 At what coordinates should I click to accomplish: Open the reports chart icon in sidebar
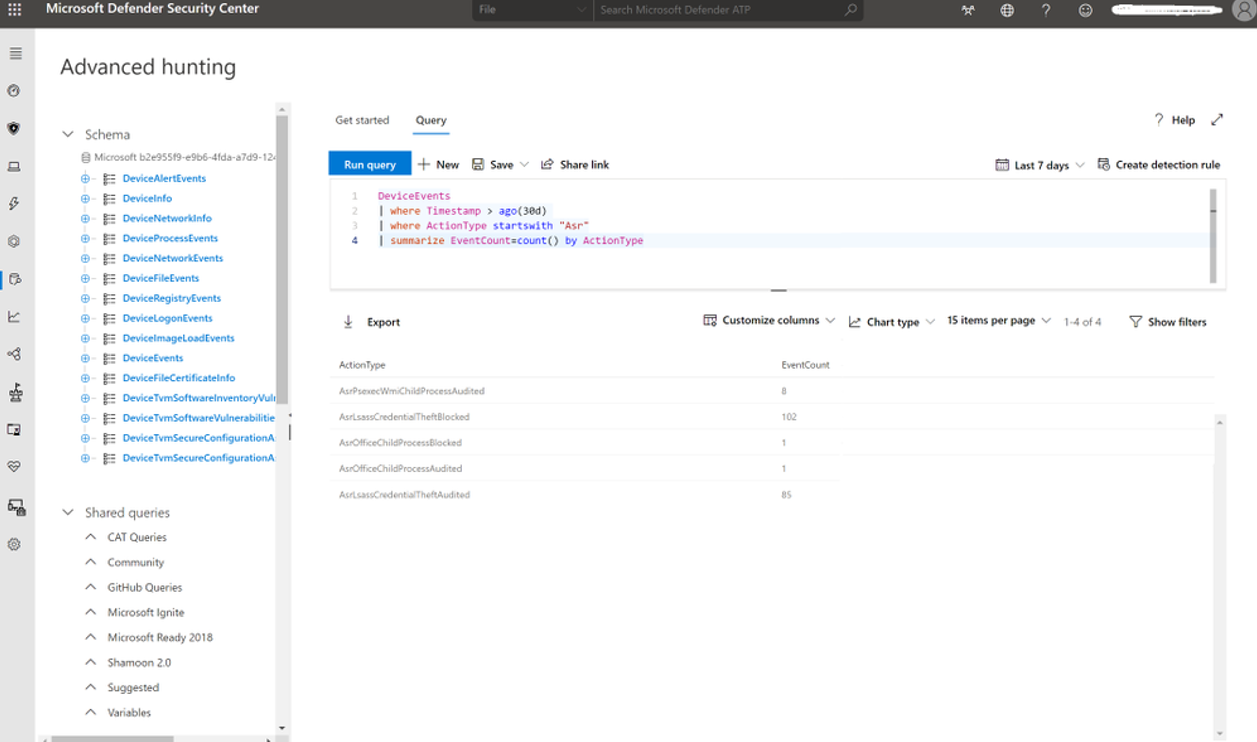click(14, 317)
